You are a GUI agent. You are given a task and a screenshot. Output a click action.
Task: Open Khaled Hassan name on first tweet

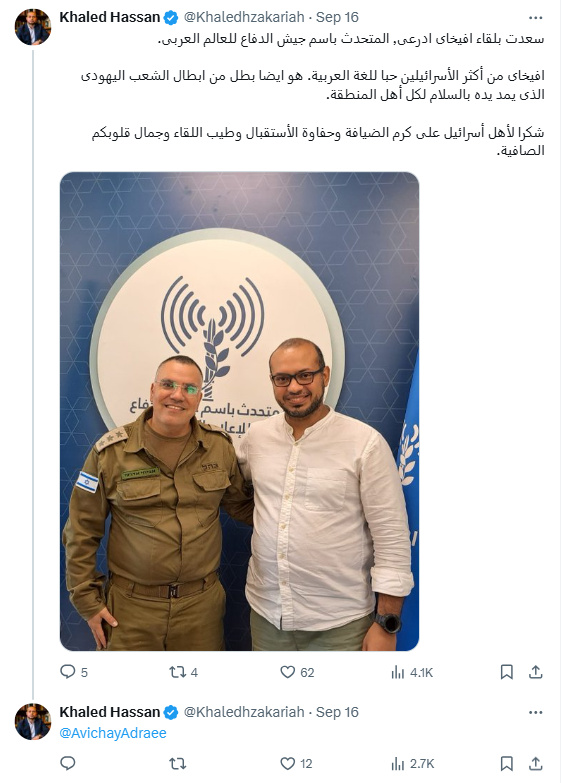coord(109,17)
